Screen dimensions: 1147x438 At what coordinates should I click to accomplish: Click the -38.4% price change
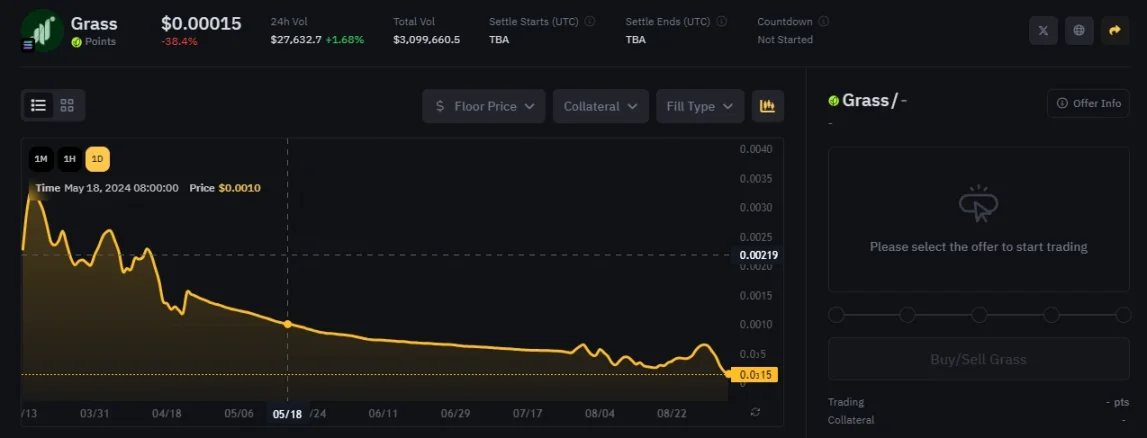(179, 42)
